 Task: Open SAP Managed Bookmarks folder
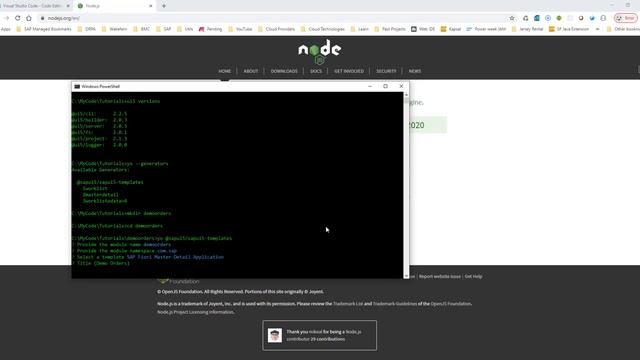point(44,29)
